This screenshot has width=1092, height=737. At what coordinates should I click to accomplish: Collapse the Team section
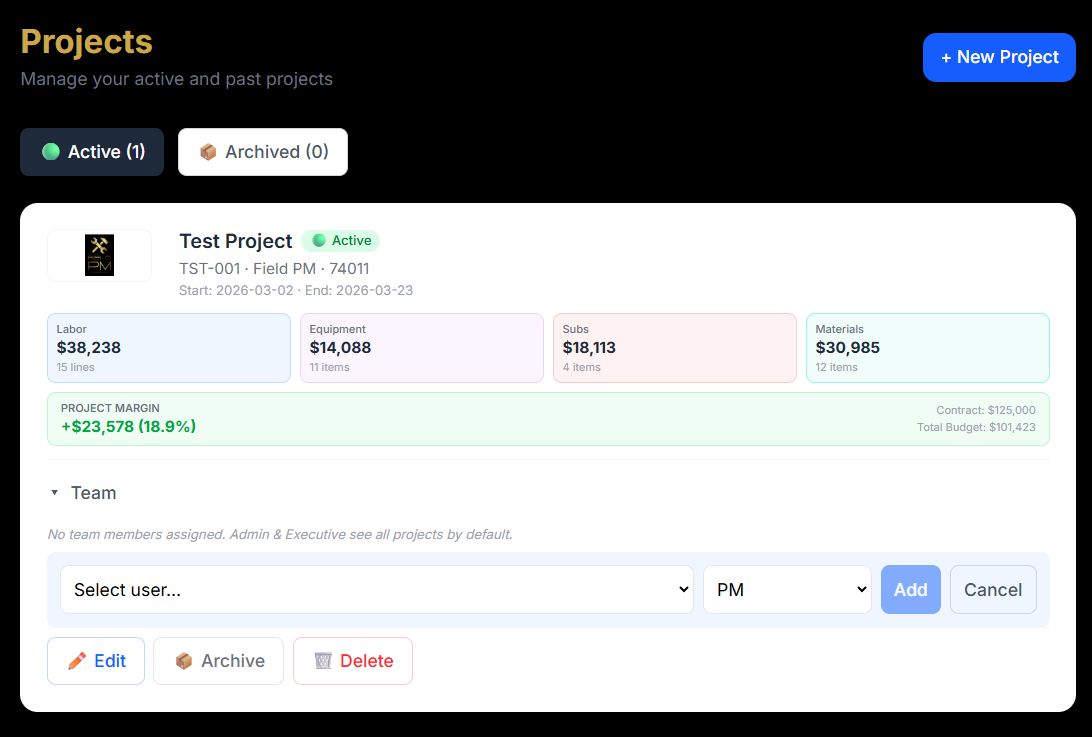[54, 492]
